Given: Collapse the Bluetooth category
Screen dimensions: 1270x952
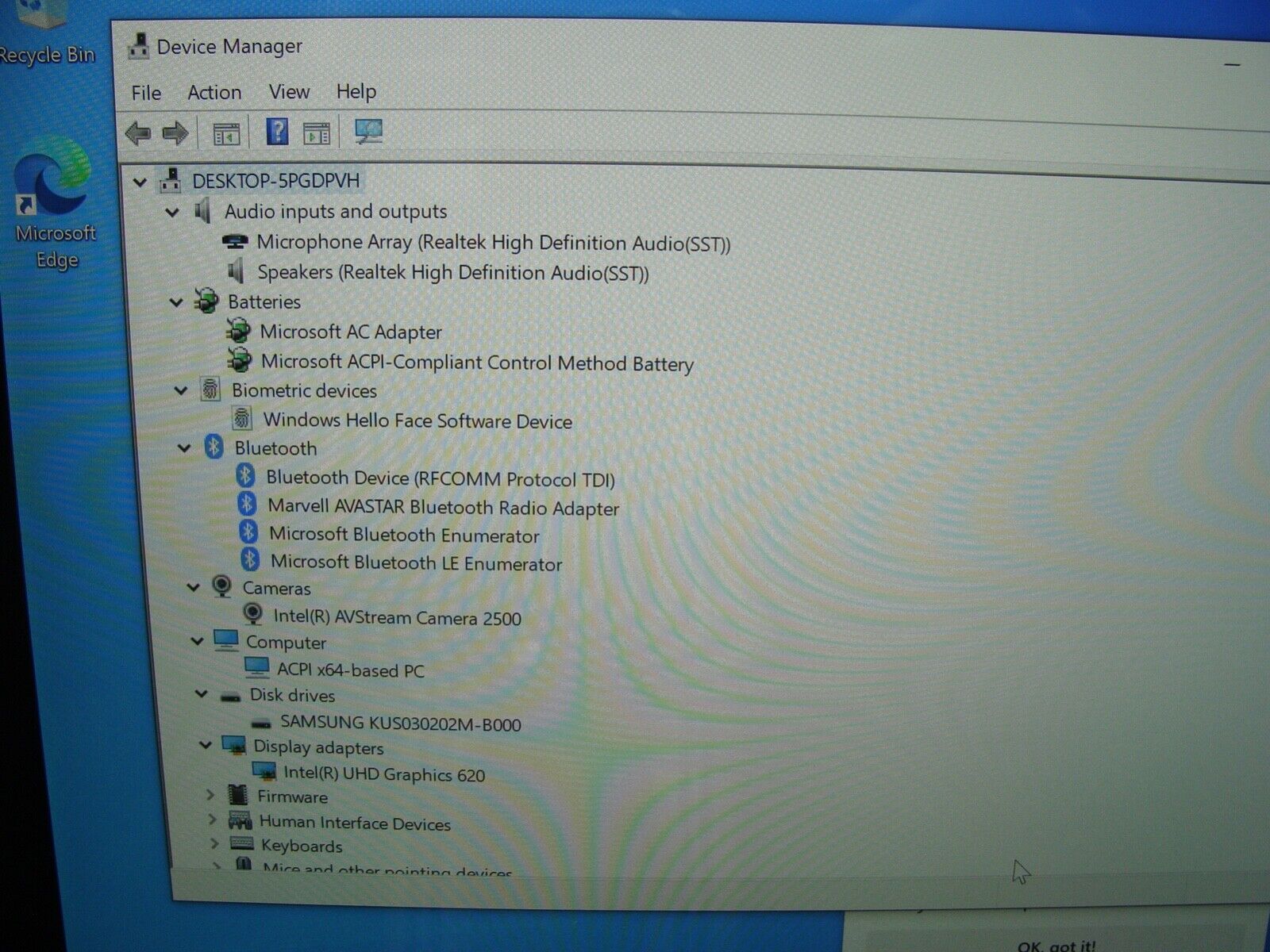Looking at the screenshot, I should (x=184, y=448).
